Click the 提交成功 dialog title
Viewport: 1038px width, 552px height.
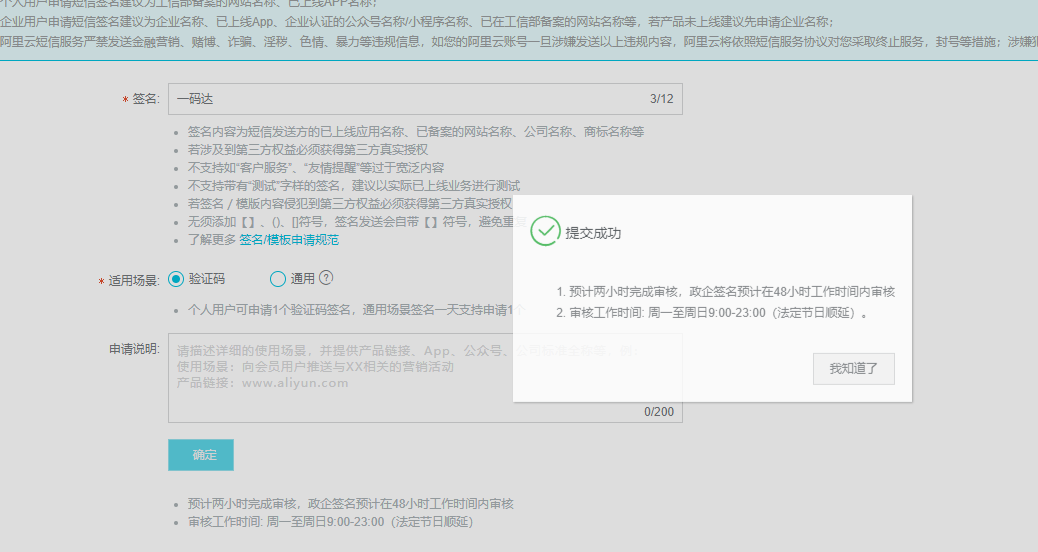coord(593,233)
